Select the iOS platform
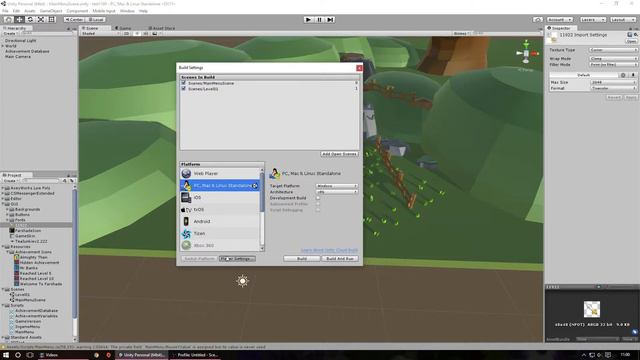 pos(220,198)
